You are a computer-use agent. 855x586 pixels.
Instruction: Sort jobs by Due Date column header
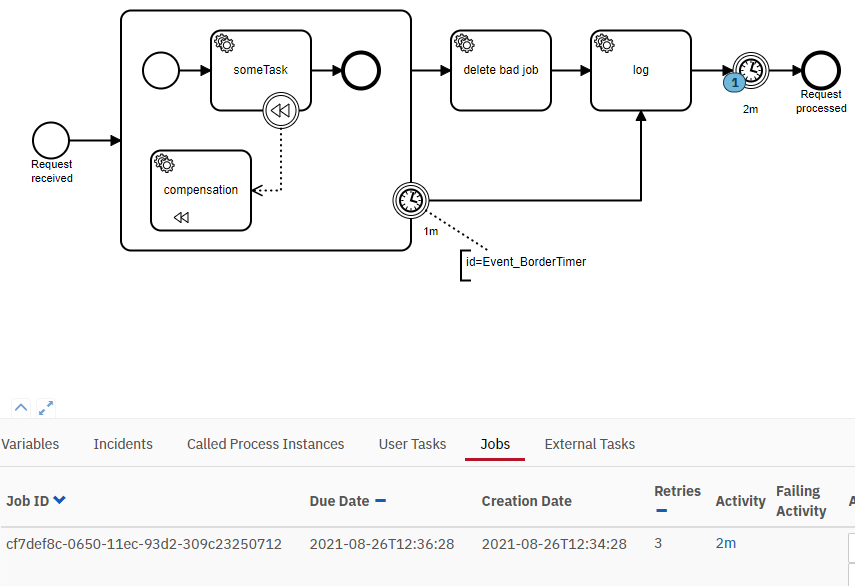click(340, 501)
